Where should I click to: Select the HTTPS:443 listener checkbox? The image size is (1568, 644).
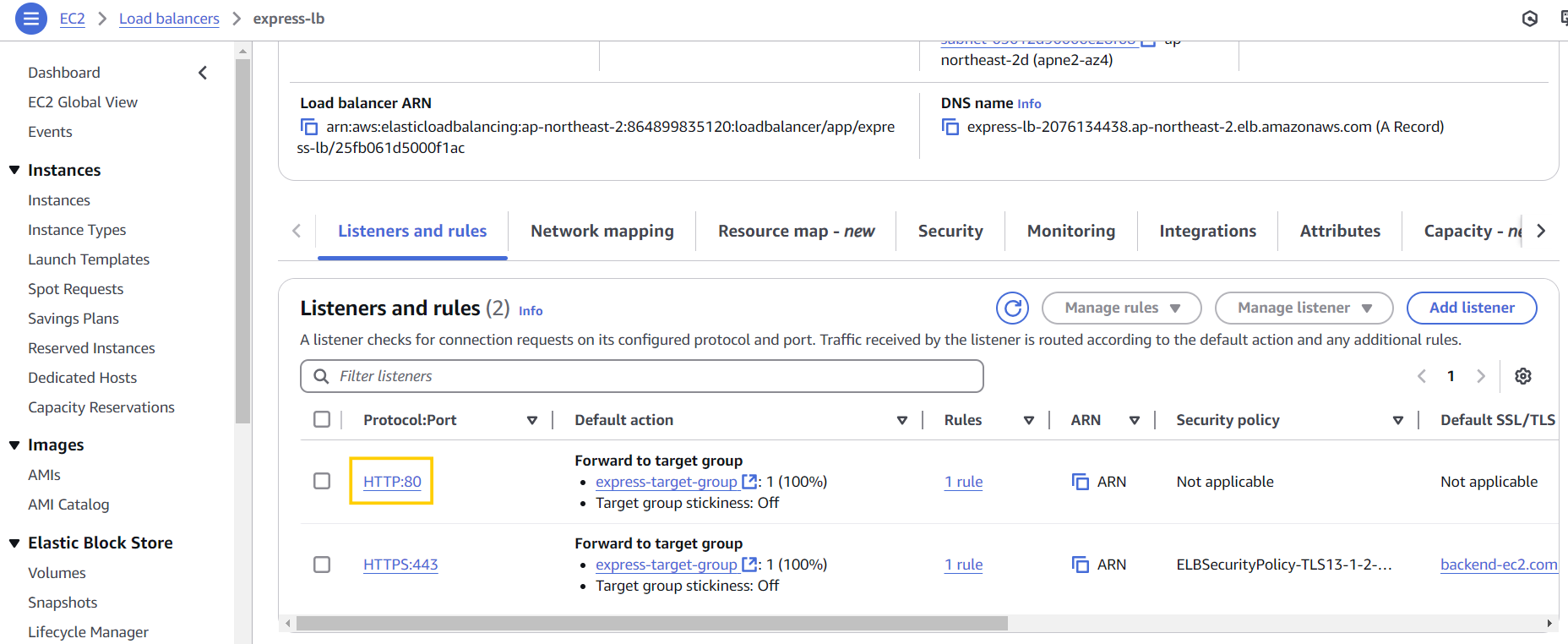[322, 564]
